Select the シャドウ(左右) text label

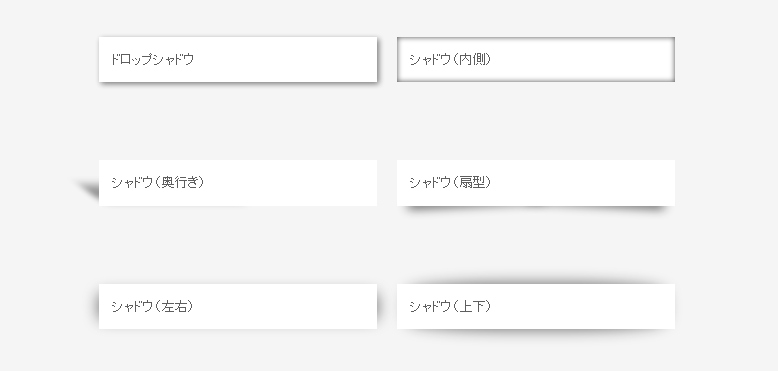[152, 307]
